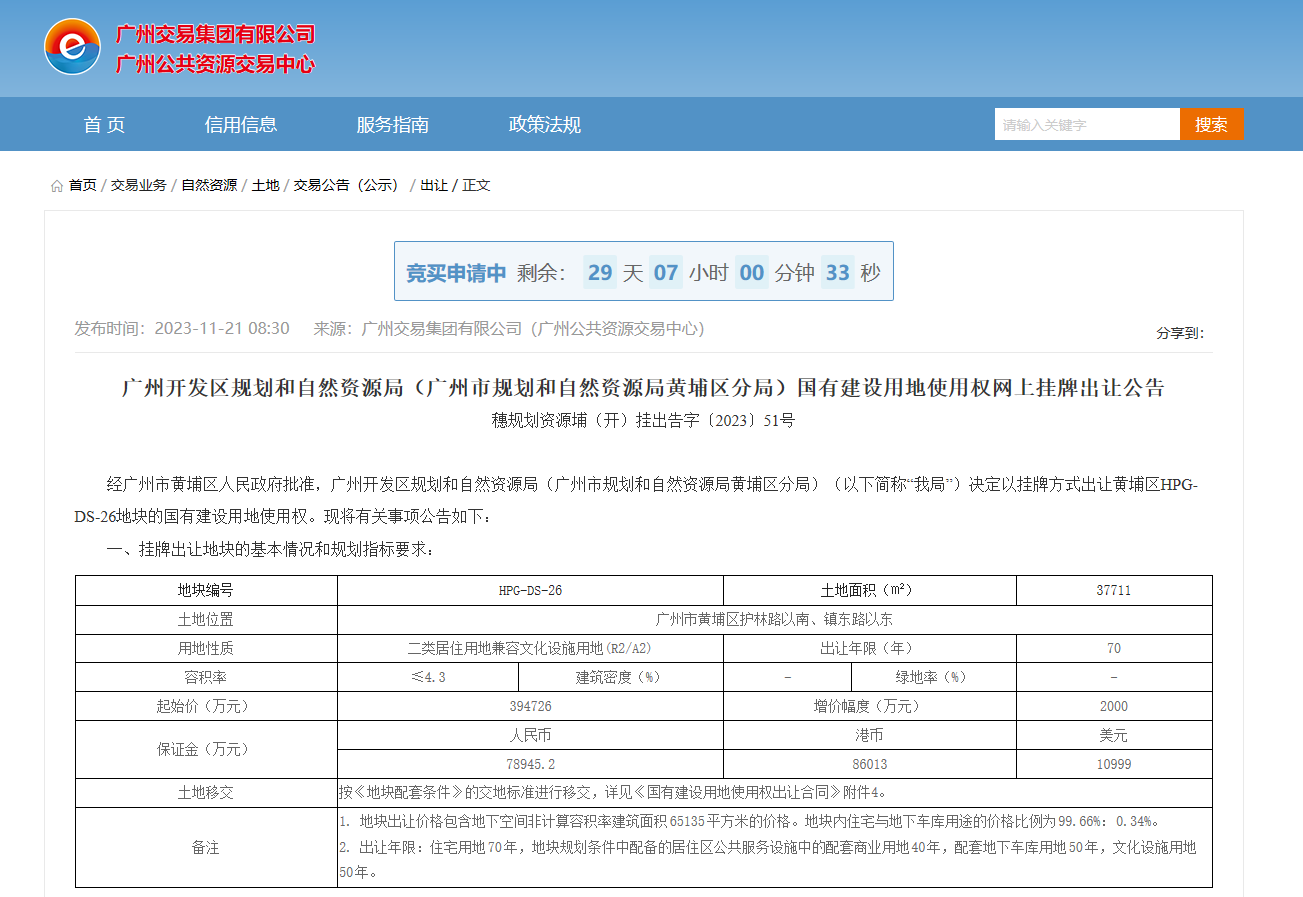The width and height of the screenshot is (1303, 897).
Task: Click the countdown days value 29
Action: pyautogui.click(x=600, y=273)
